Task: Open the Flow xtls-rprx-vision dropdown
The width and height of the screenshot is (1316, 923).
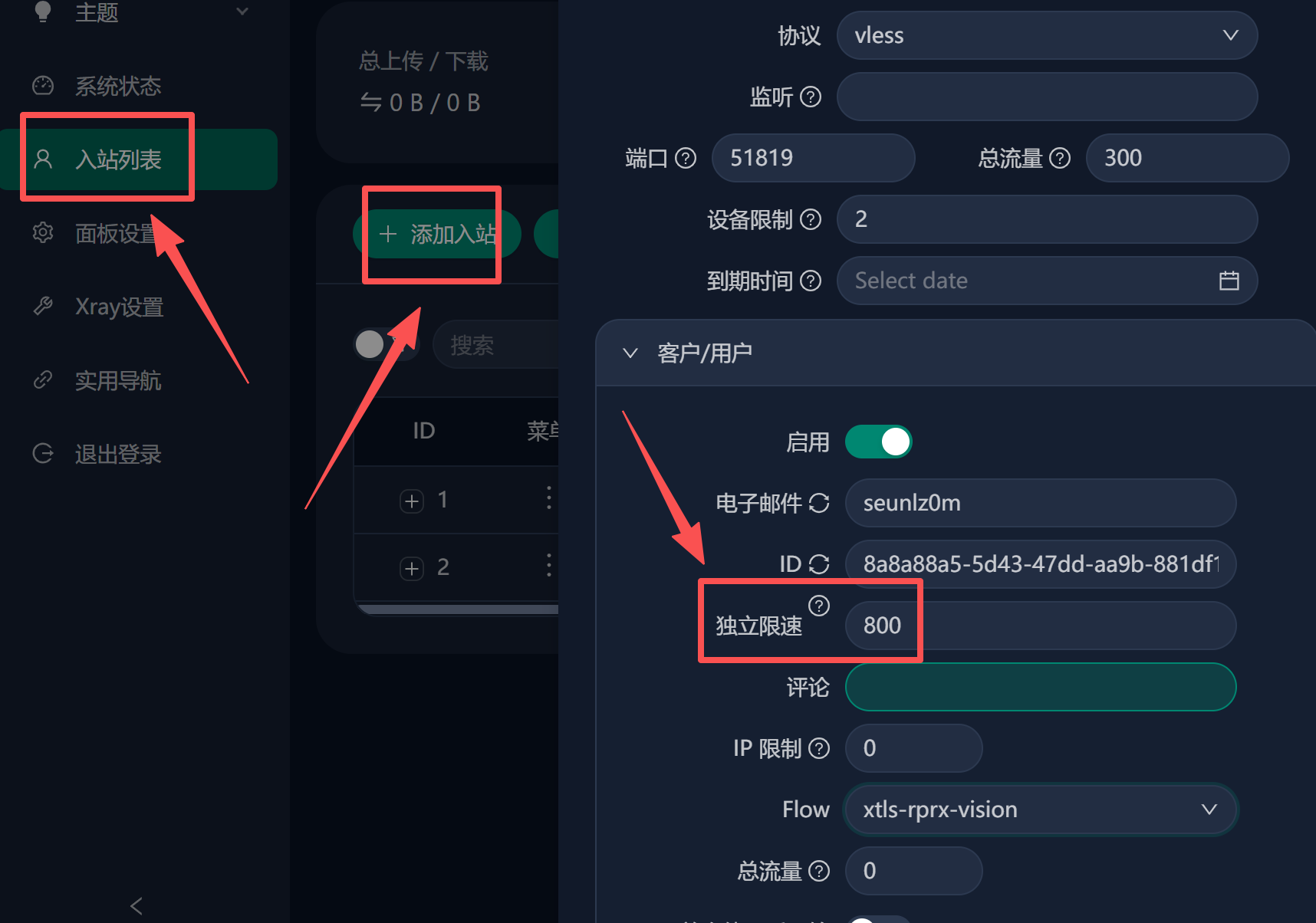Action: (1041, 810)
